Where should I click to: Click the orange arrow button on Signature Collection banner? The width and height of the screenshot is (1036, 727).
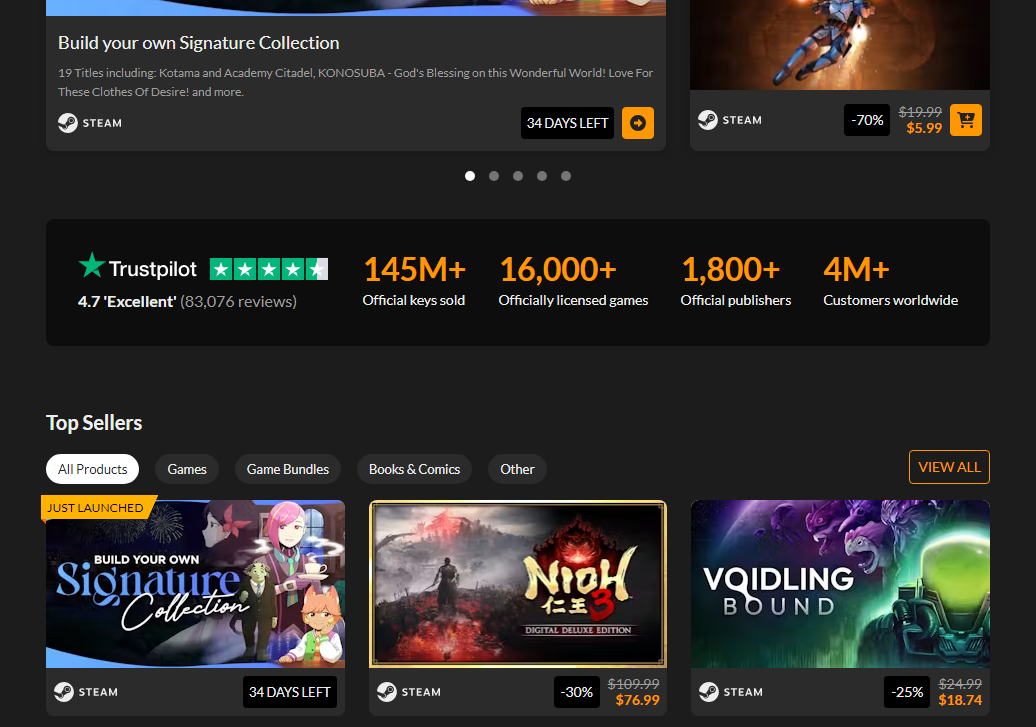point(638,123)
